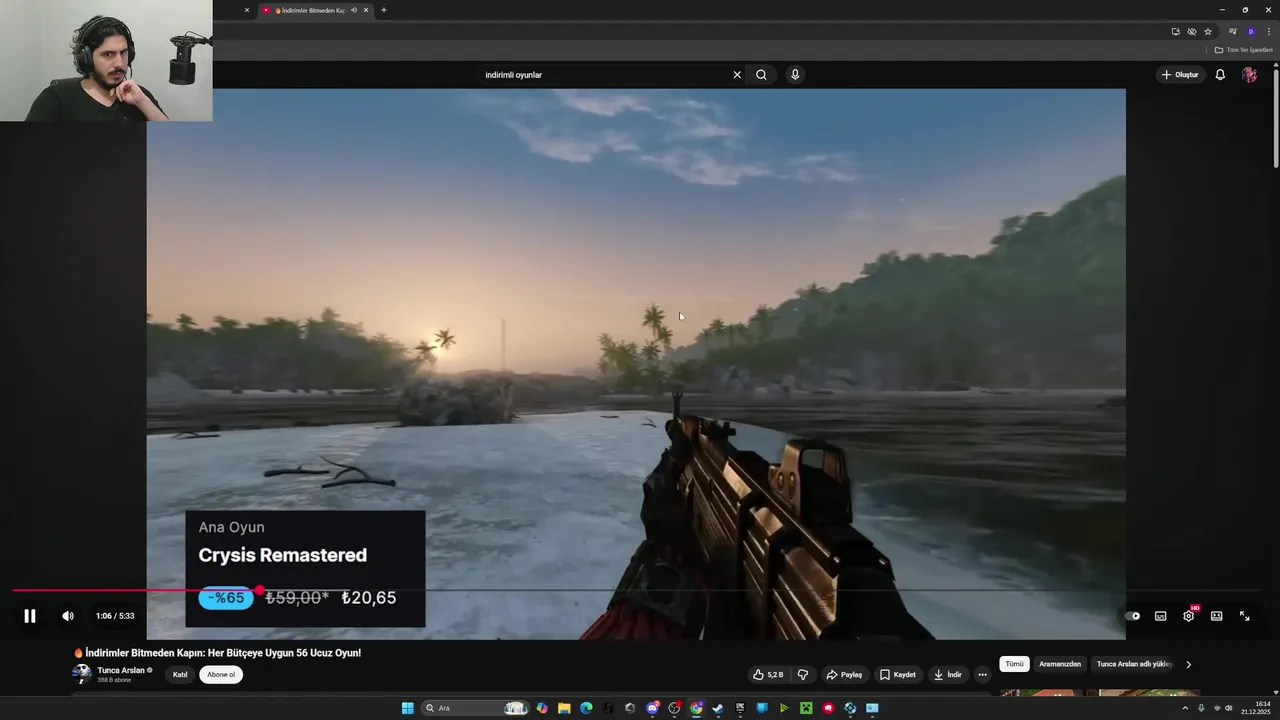Show hidden system tray icons

[x=1185, y=708]
